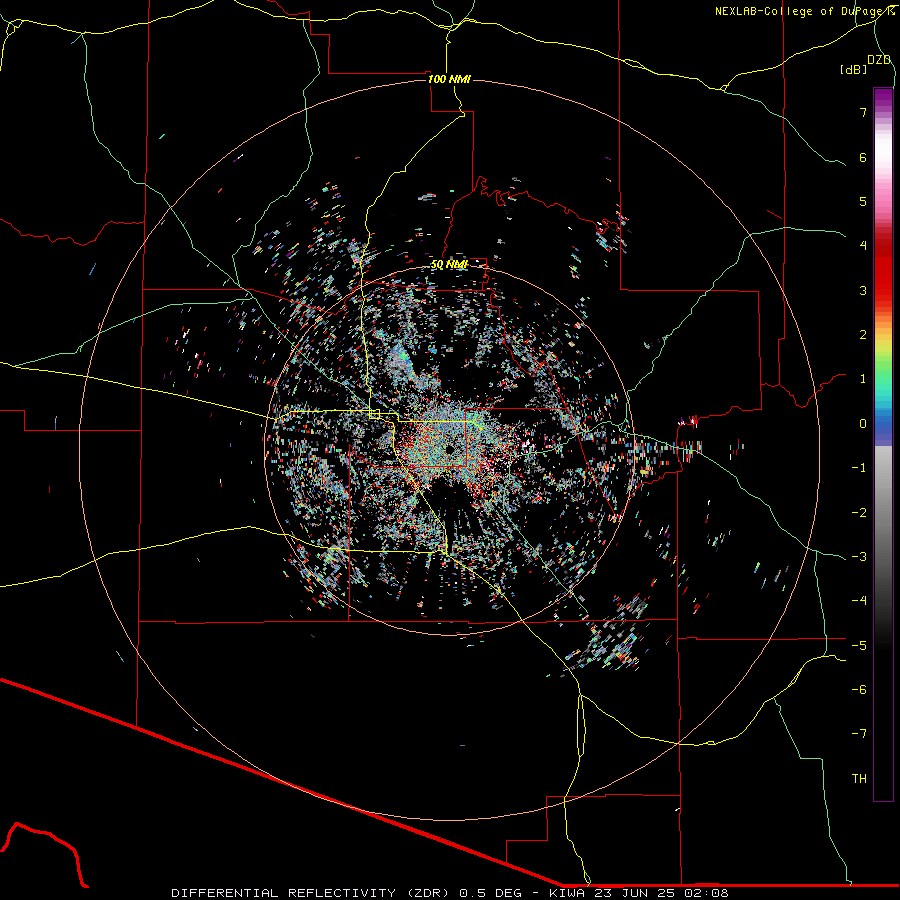
Task: Click the [dB] units label above the scale
Action: pos(854,69)
